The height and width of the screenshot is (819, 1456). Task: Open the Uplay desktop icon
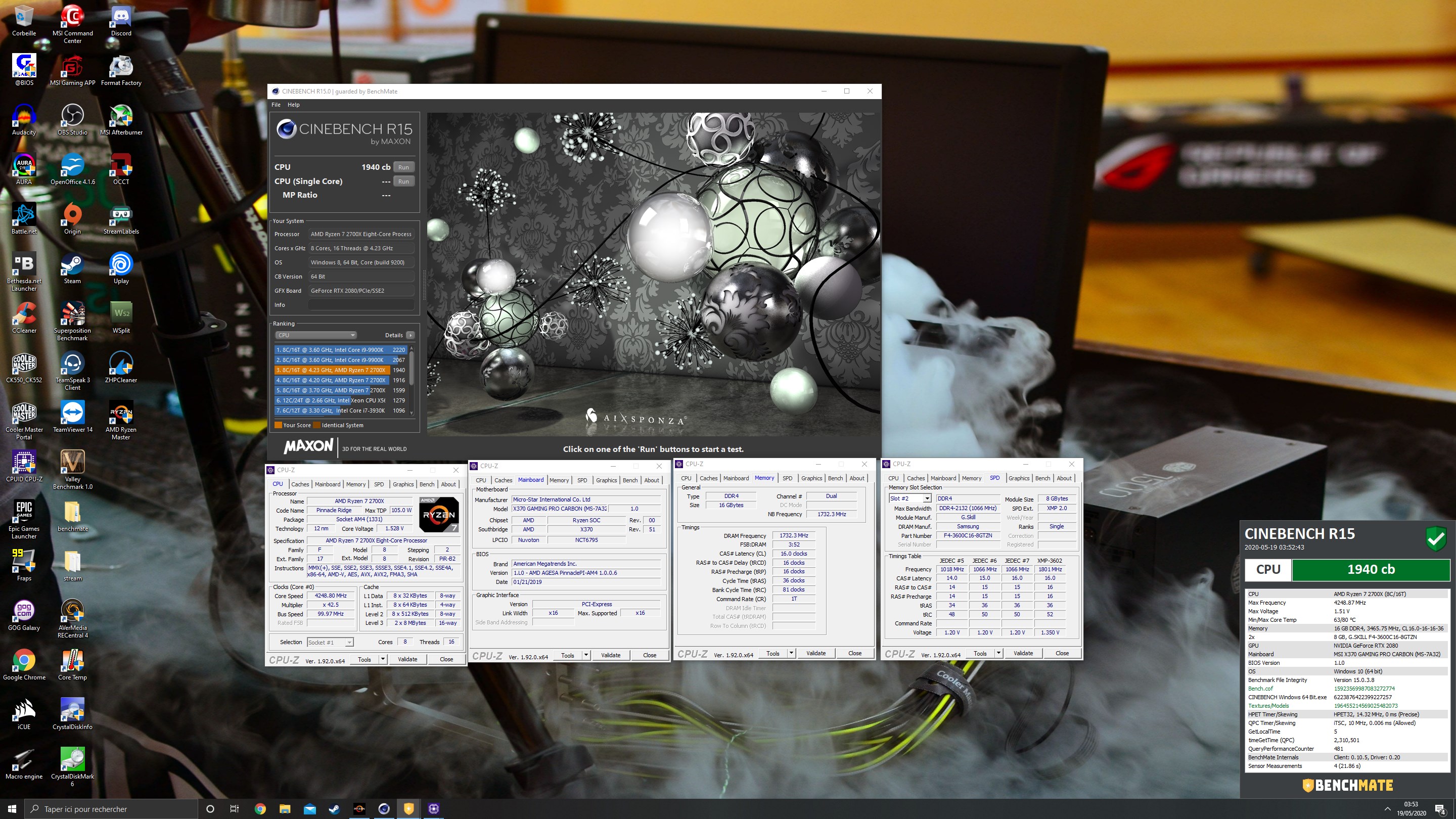(x=121, y=268)
